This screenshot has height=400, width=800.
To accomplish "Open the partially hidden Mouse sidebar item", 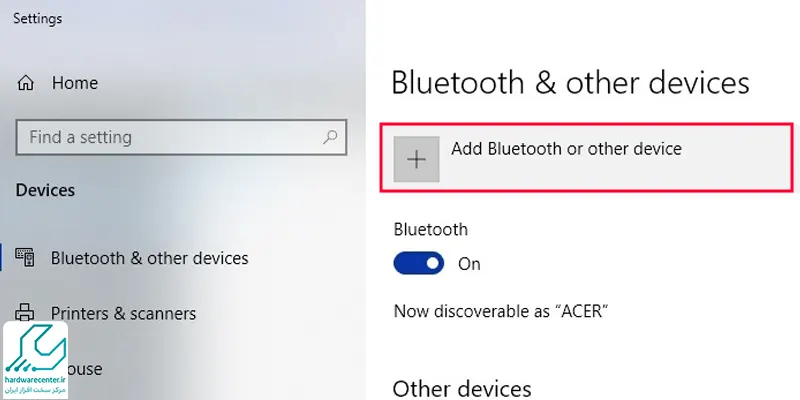I will point(85,368).
